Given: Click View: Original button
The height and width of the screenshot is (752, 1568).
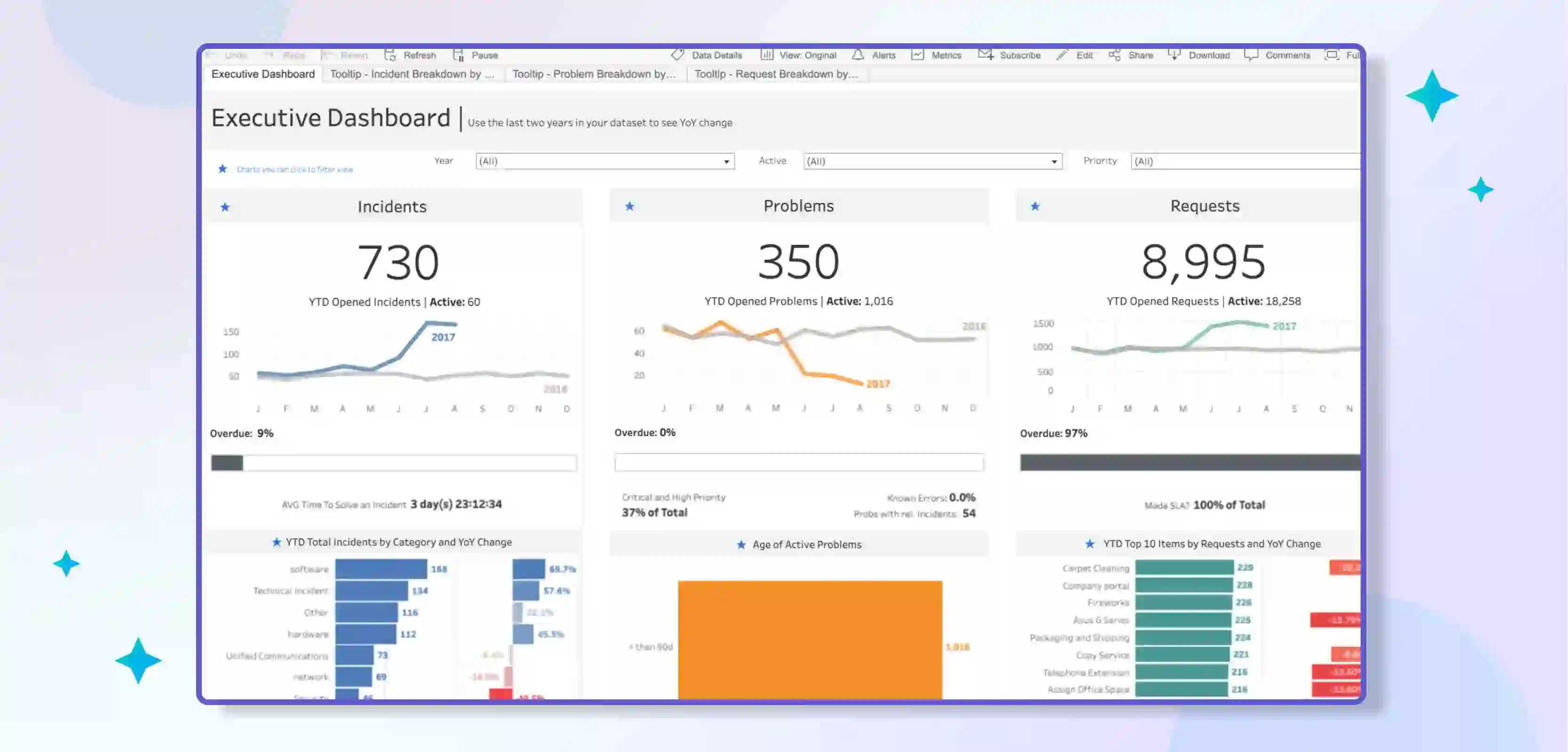Looking at the screenshot, I should [800, 55].
